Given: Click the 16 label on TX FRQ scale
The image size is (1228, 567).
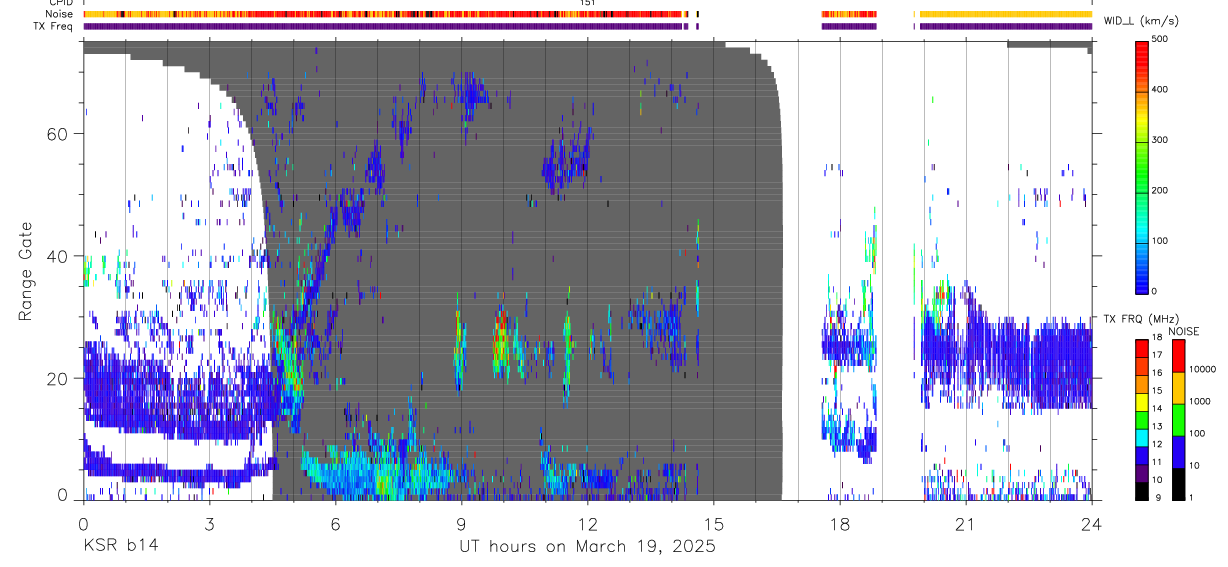Looking at the screenshot, I should coord(1158,375).
